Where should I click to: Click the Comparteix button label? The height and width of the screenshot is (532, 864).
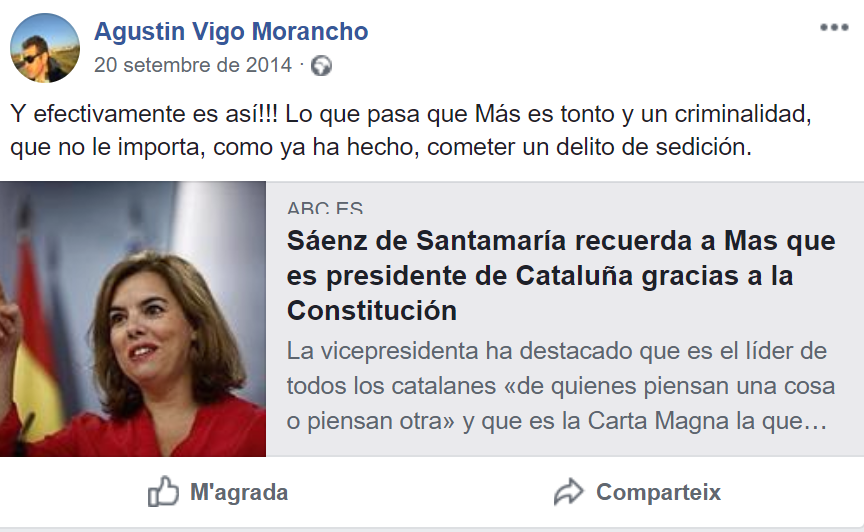pos(658,492)
